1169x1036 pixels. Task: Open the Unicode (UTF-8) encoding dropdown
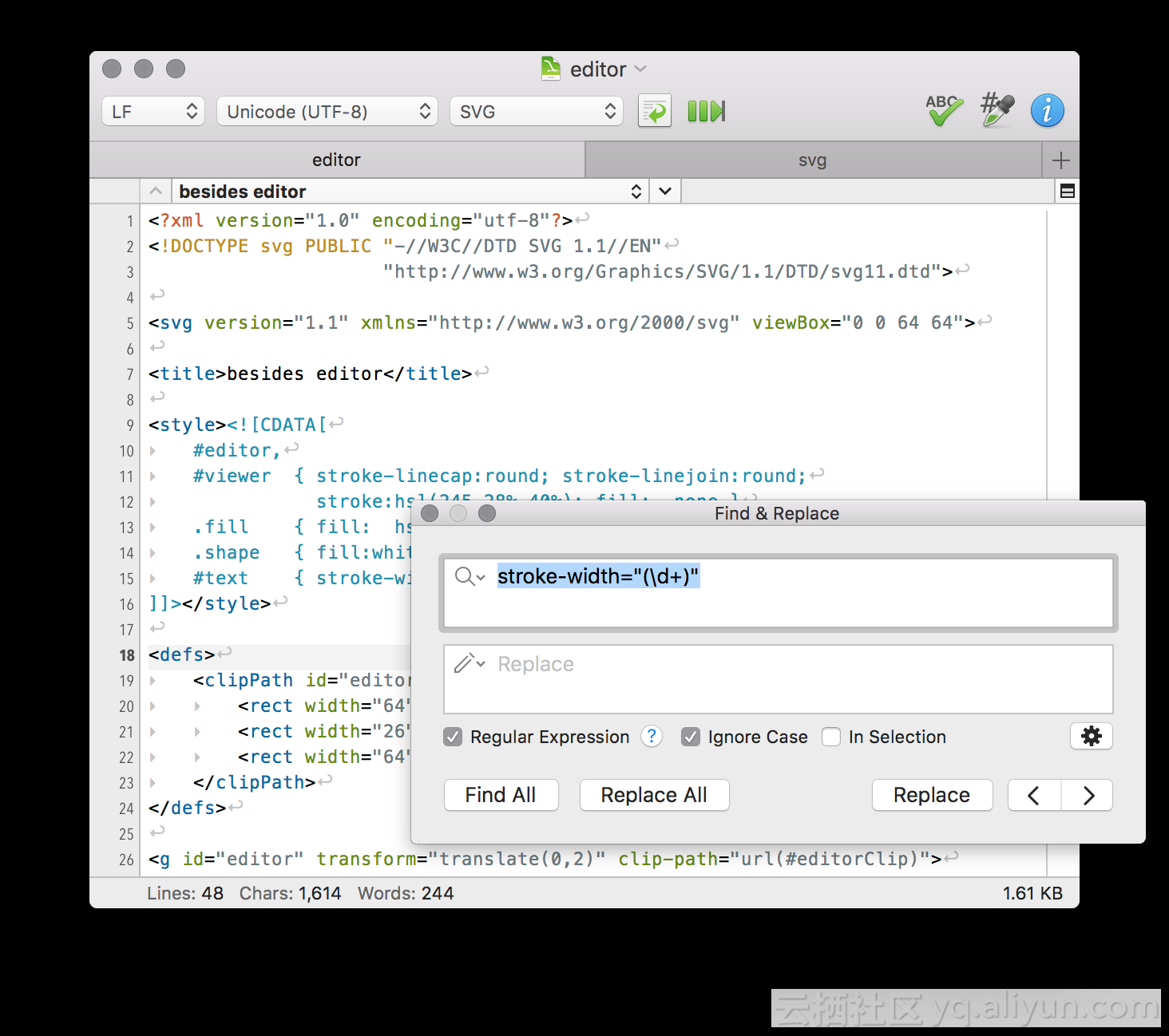click(327, 111)
